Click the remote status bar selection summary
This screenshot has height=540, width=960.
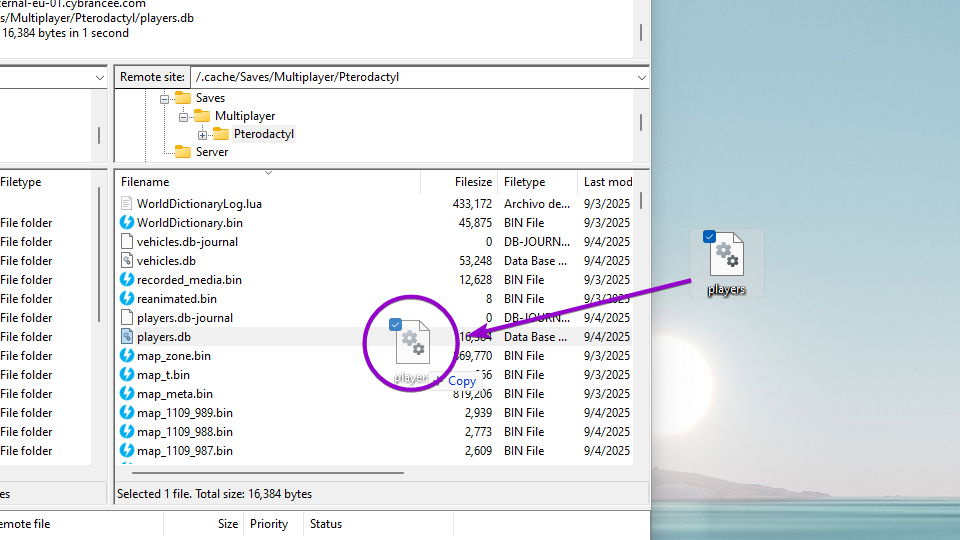(x=214, y=494)
